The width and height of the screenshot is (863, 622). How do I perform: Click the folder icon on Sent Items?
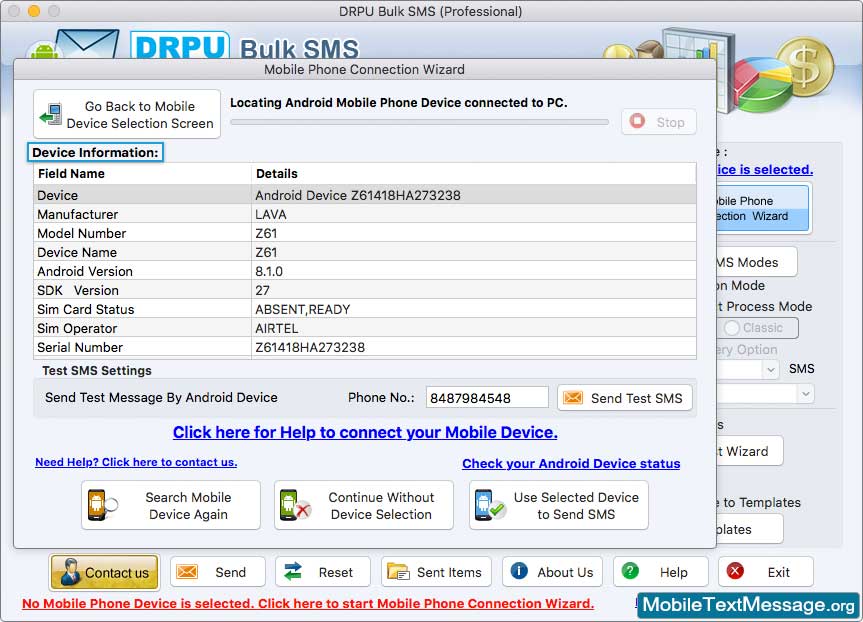point(398,571)
